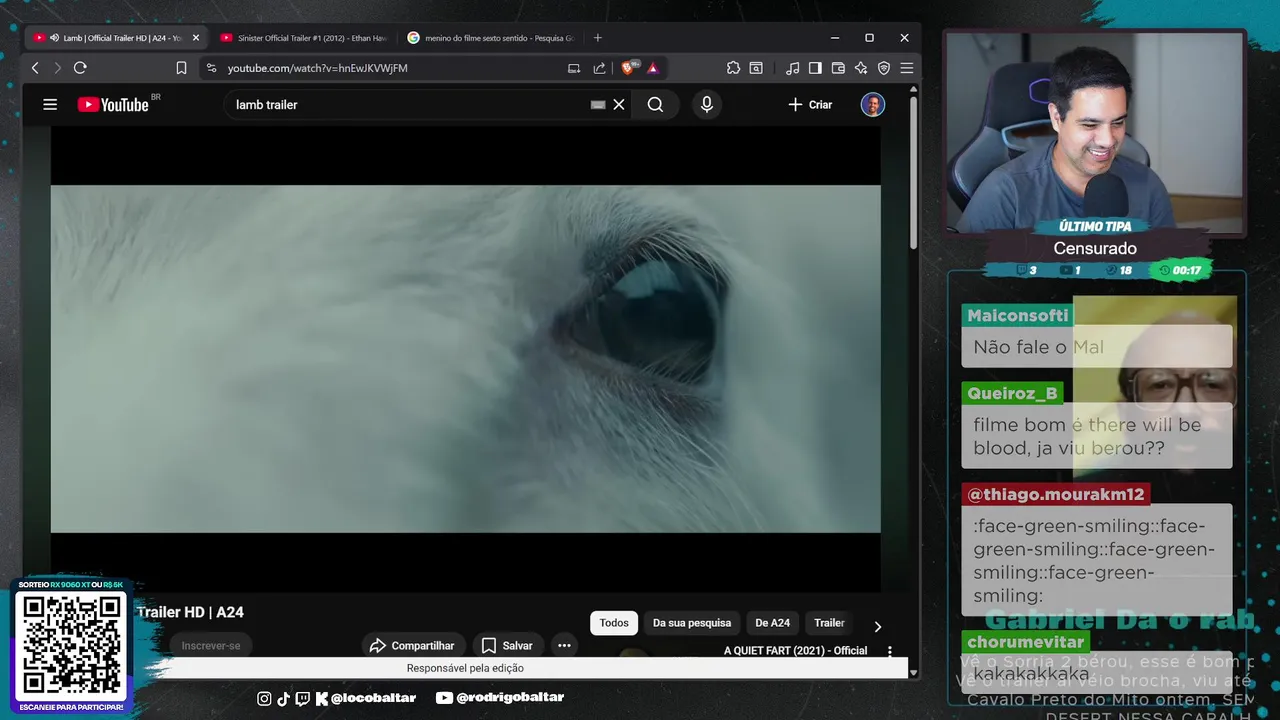Click the 'Censurado' último tipa label

pos(1095,248)
